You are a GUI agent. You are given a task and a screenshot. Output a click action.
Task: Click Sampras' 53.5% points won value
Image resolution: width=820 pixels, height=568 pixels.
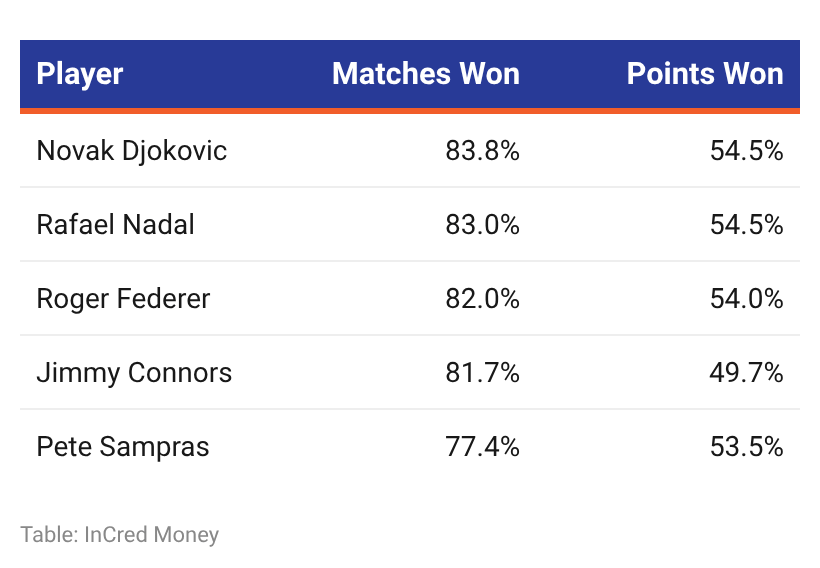point(746,447)
